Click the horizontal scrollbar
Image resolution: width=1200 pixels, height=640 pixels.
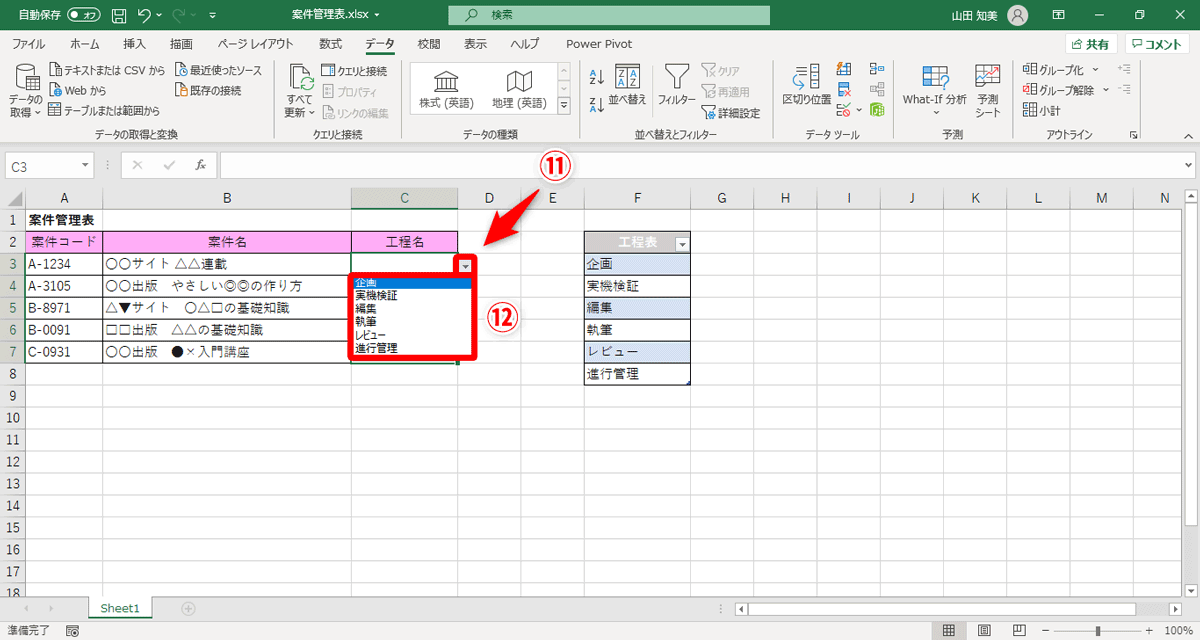[x=942, y=608]
